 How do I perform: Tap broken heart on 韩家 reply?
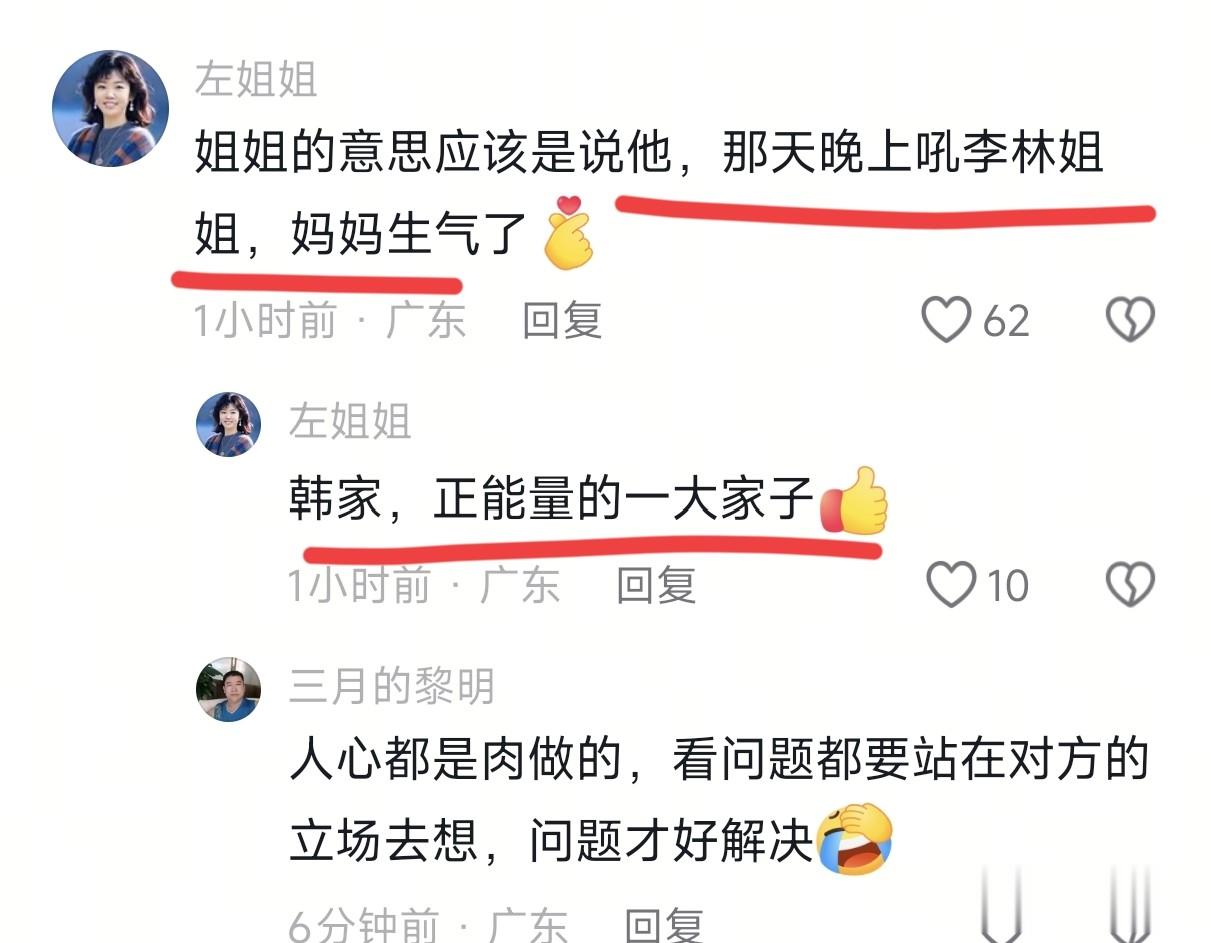point(1130,584)
